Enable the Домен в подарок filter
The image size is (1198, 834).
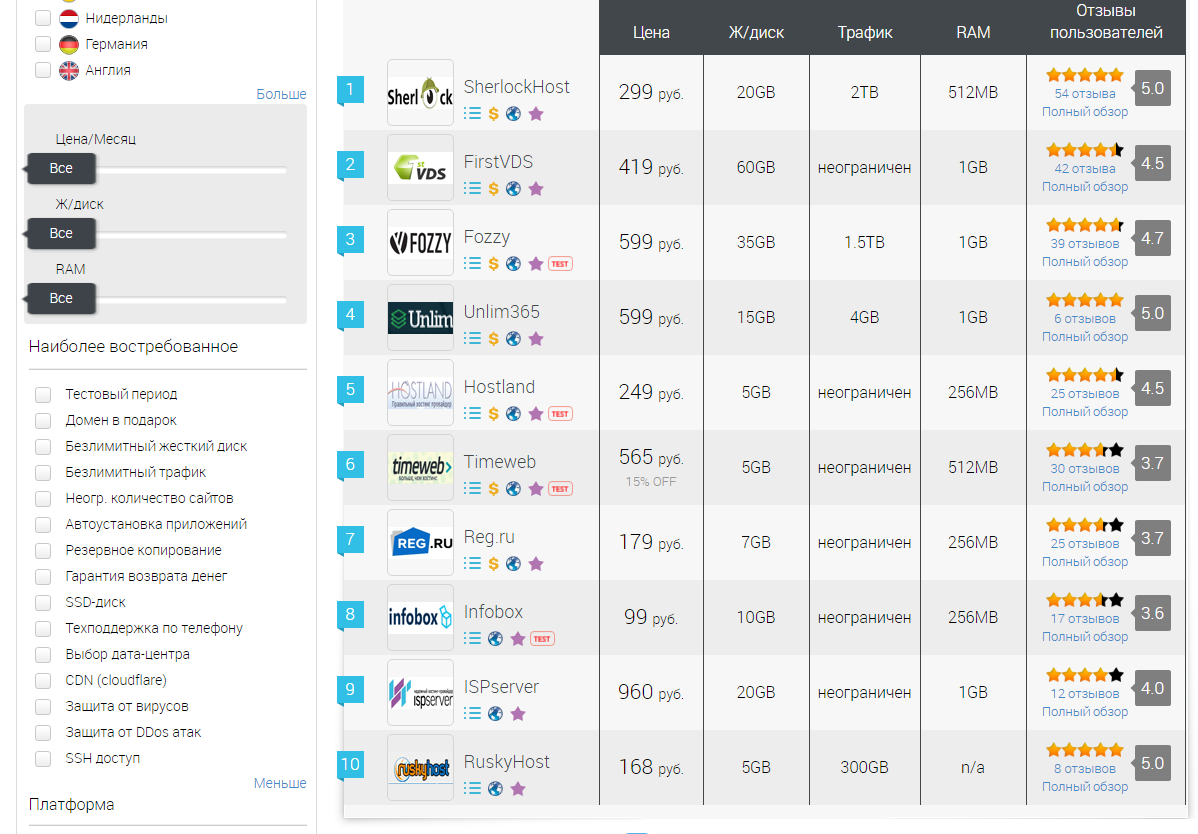[43, 420]
